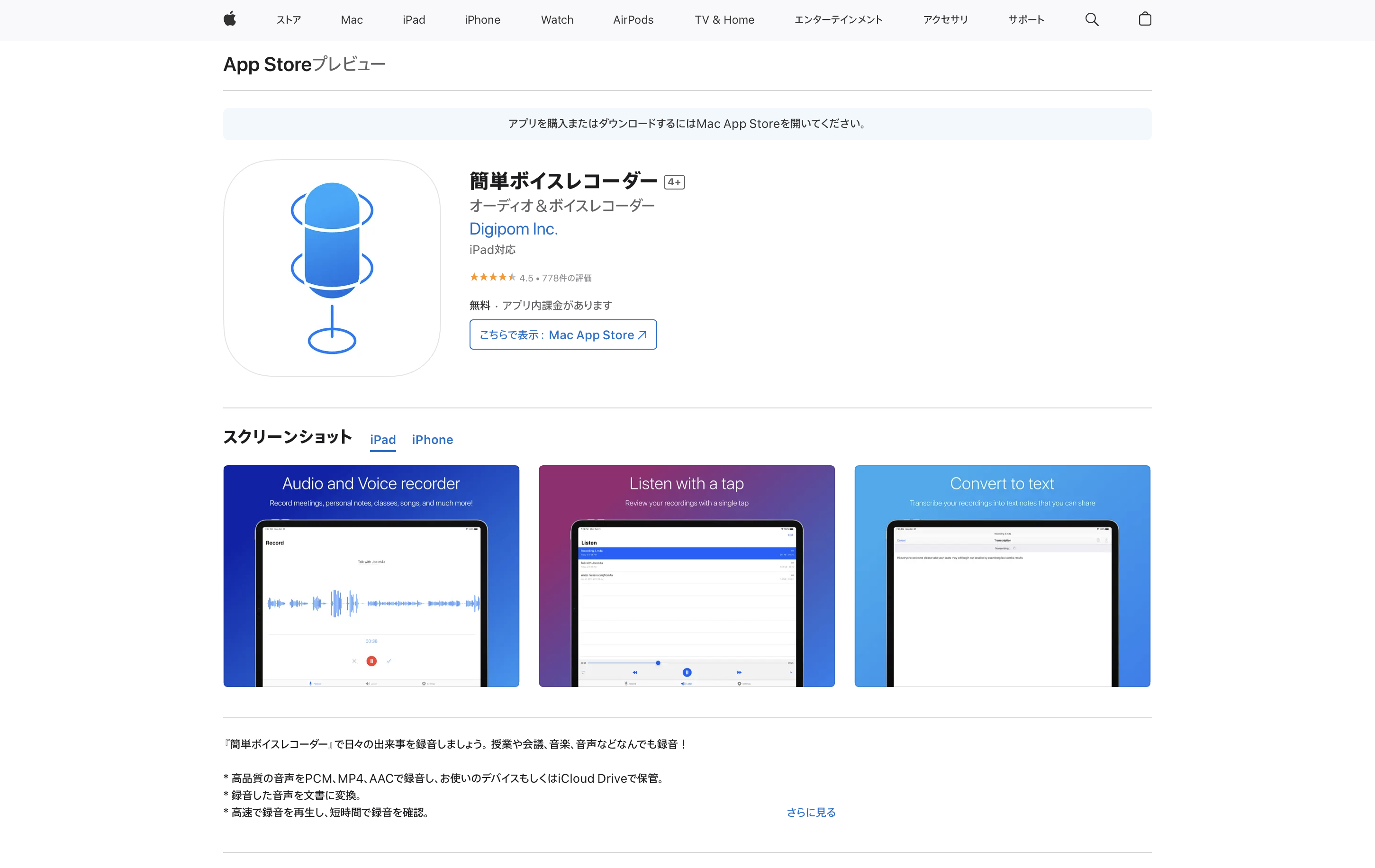Viewport: 1375px width, 868px height.
Task: Select the iPad screenshots tab
Action: coord(382,440)
